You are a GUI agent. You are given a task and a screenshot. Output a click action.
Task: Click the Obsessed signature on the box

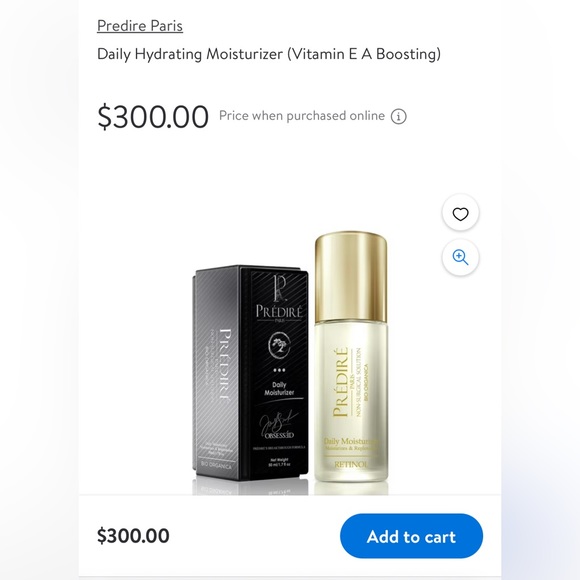[x=278, y=426]
